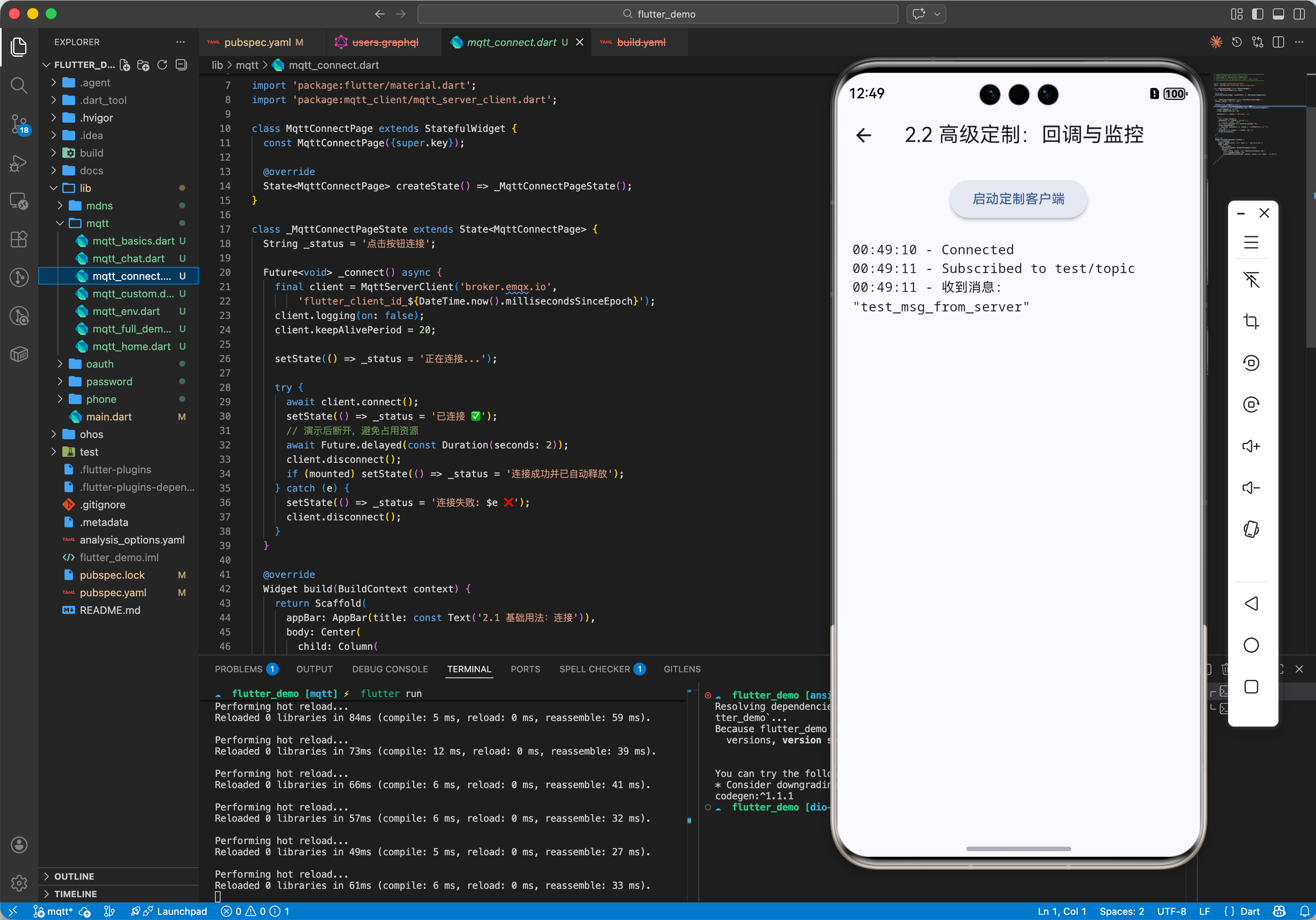Toggle the primary side bar layout button
This screenshot has height=920, width=1316.
[x=1258, y=14]
